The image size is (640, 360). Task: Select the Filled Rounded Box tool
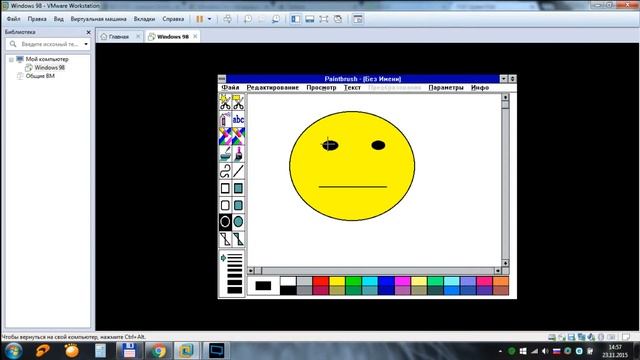click(238, 205)
